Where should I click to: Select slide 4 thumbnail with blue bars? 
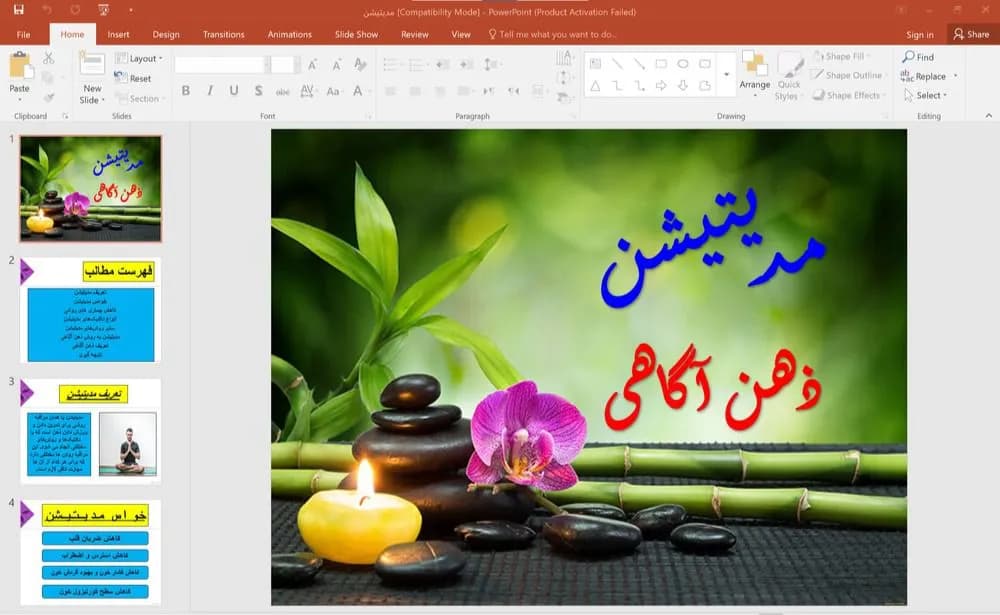(x=91, y=552)
